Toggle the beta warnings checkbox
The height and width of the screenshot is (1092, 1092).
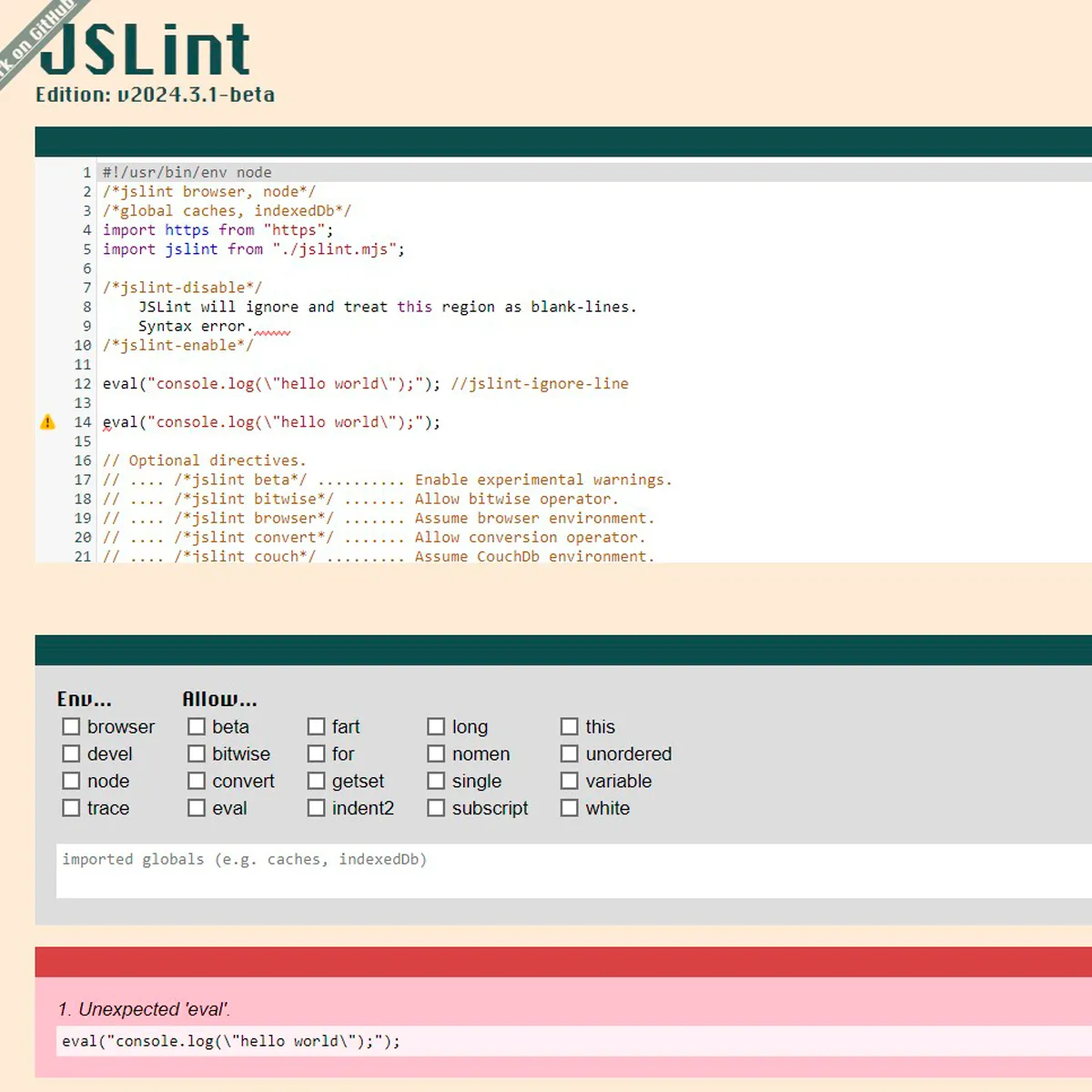click(x=197, y=726)
